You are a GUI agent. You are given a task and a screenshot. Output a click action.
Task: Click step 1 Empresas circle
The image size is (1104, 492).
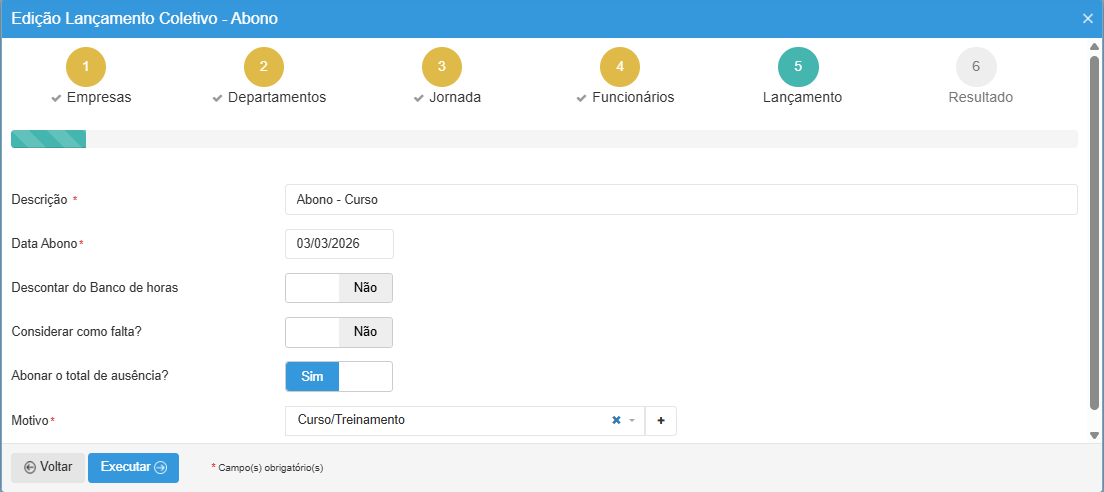click(x=86, y=67)
